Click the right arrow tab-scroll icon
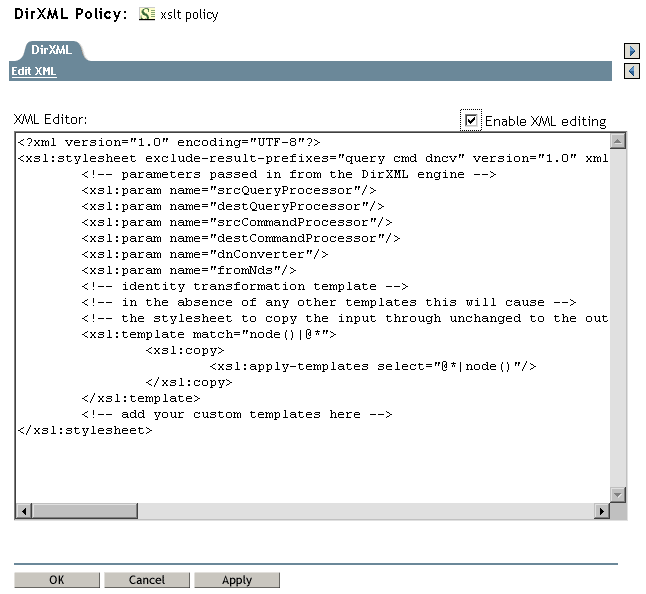Screen dimensions: 646x594 tap(632, 51)
